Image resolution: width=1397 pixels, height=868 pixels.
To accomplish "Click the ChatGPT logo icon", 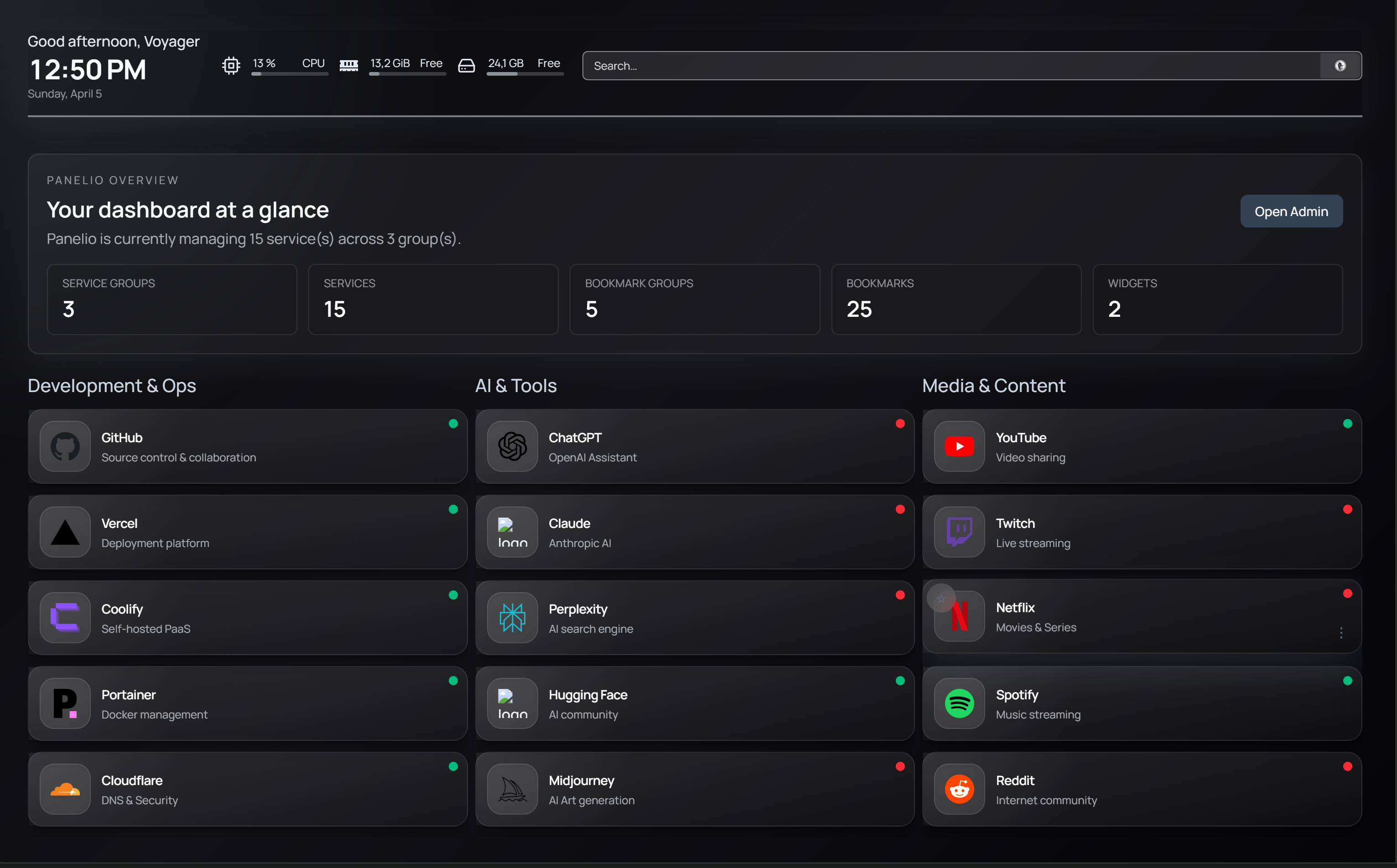I will (512, 446).
